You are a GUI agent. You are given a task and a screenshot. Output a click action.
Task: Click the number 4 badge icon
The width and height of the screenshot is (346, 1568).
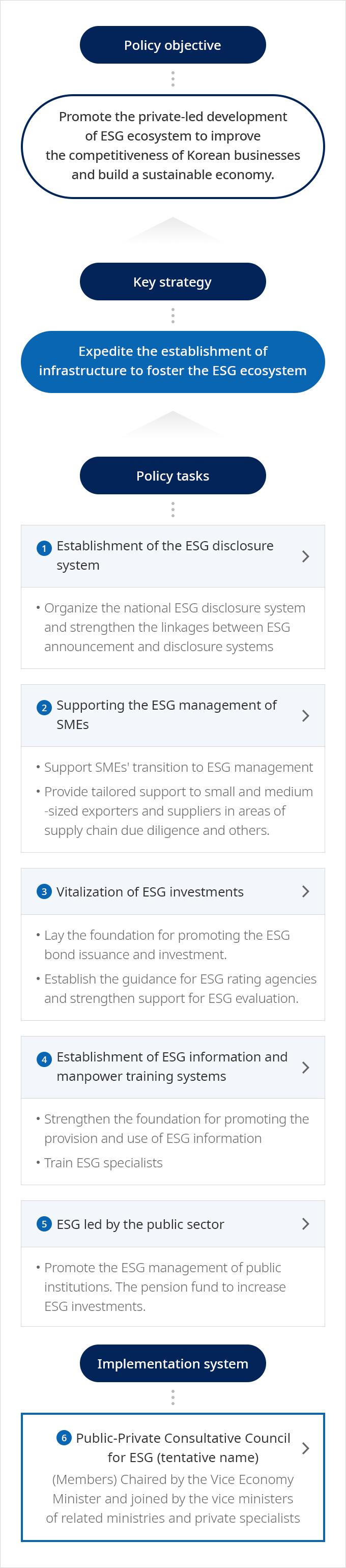(44, 1059)
